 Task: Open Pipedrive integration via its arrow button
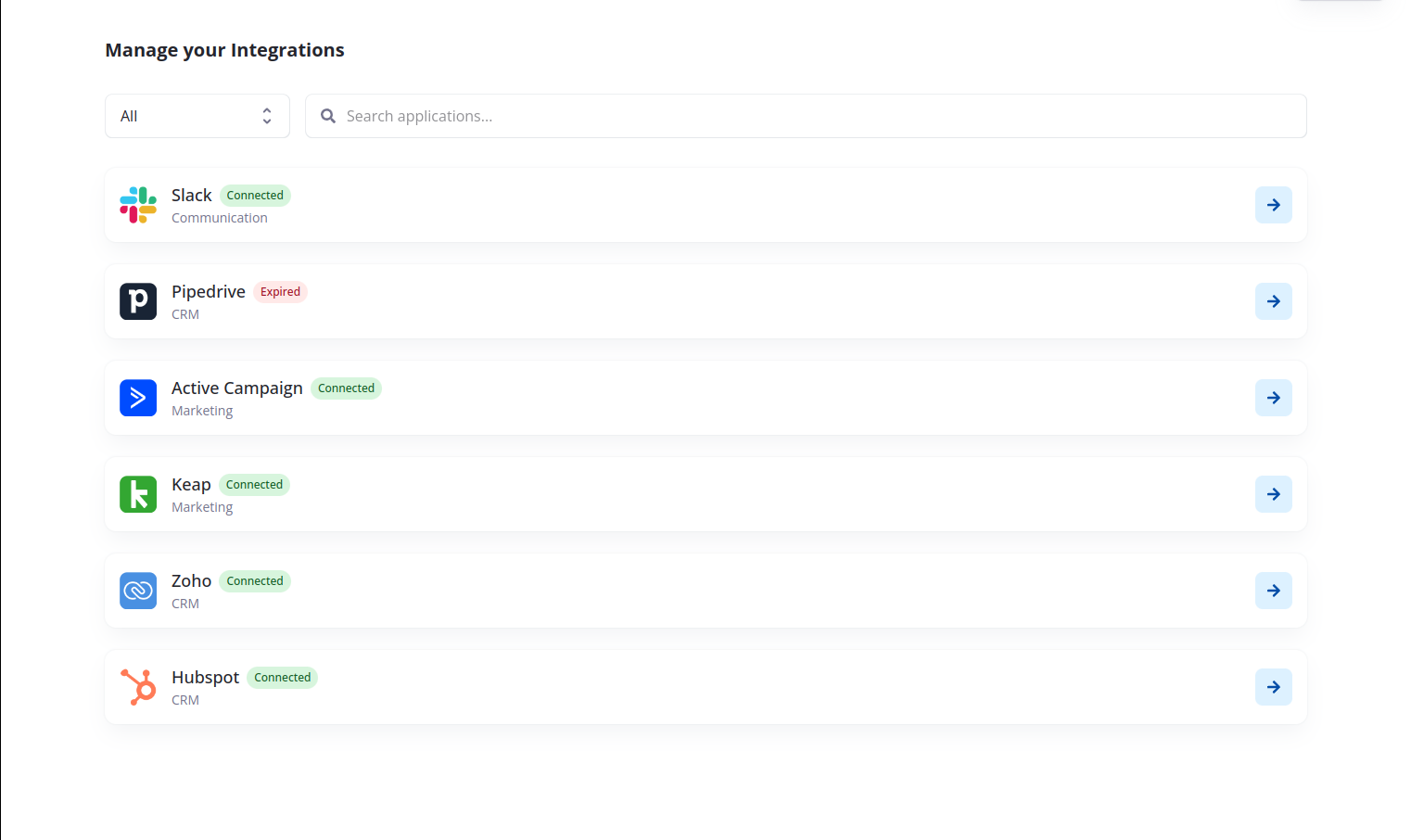(x=1274, y=301)
